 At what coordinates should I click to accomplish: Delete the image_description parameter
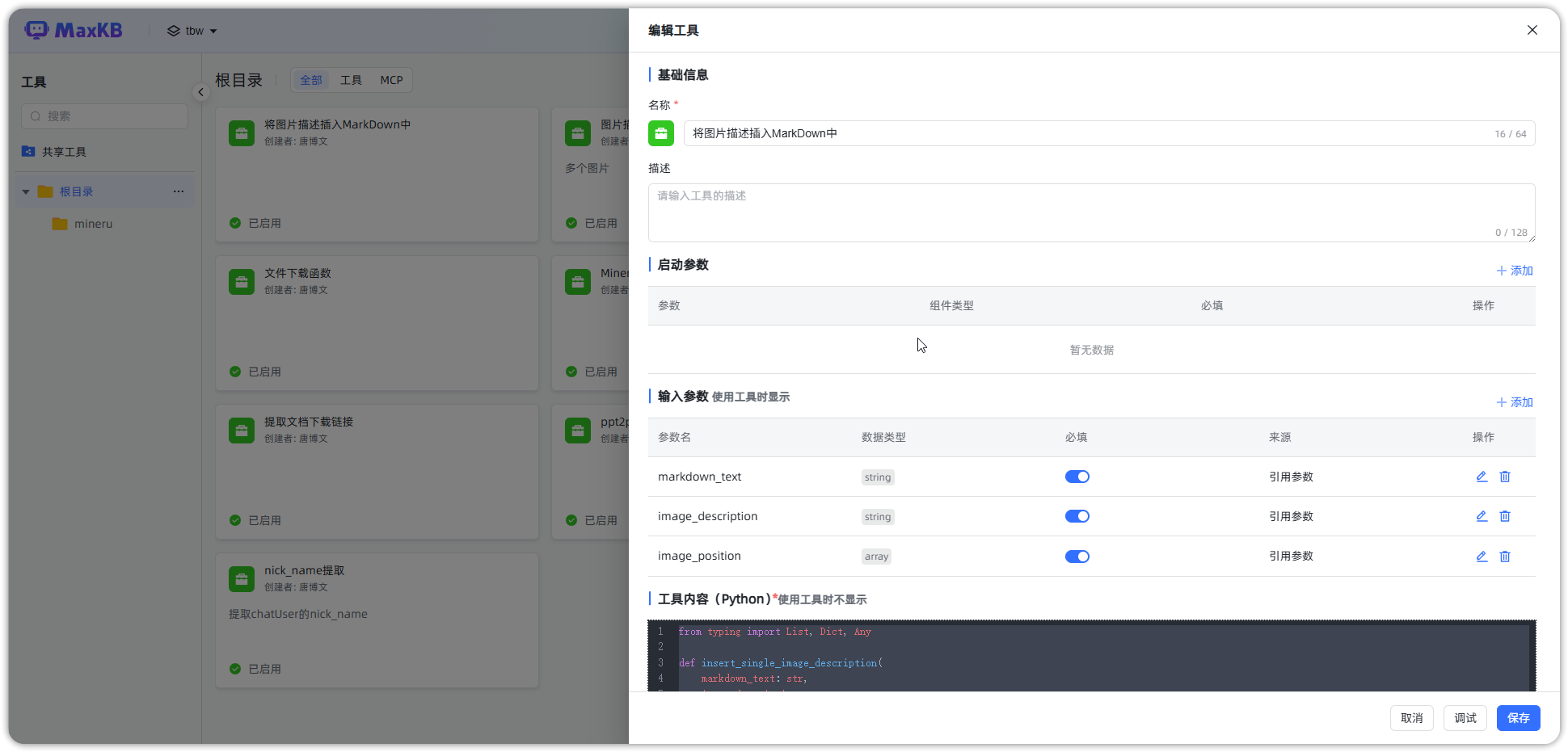[1504, 516]
